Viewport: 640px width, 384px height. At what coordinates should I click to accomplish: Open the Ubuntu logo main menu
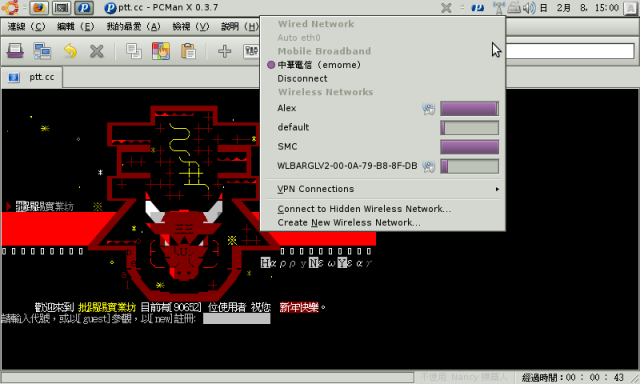(x=10, y=7)
